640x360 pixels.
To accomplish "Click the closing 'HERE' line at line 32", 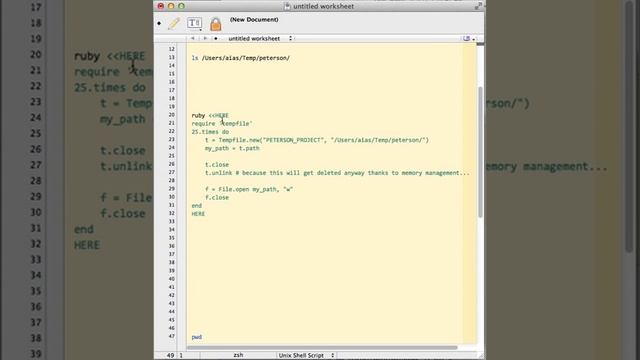I will 198,214.
